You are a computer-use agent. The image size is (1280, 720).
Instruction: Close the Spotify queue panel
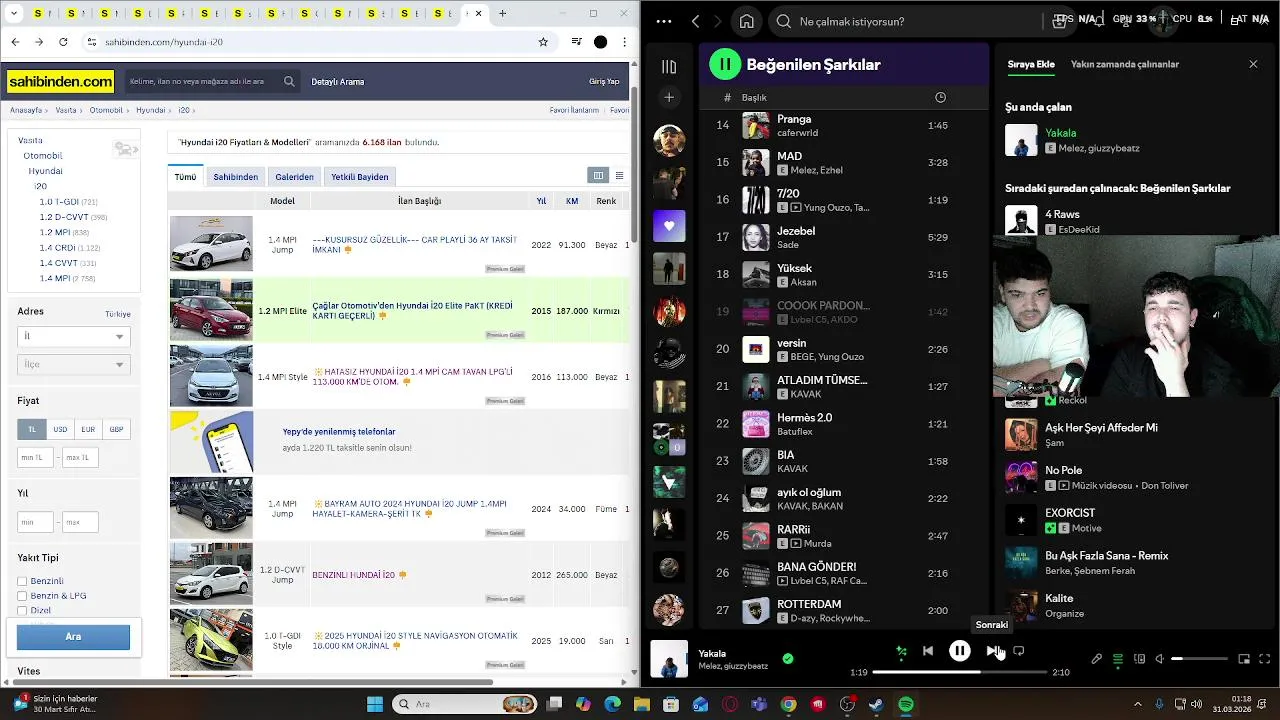tap(1253, 64)
